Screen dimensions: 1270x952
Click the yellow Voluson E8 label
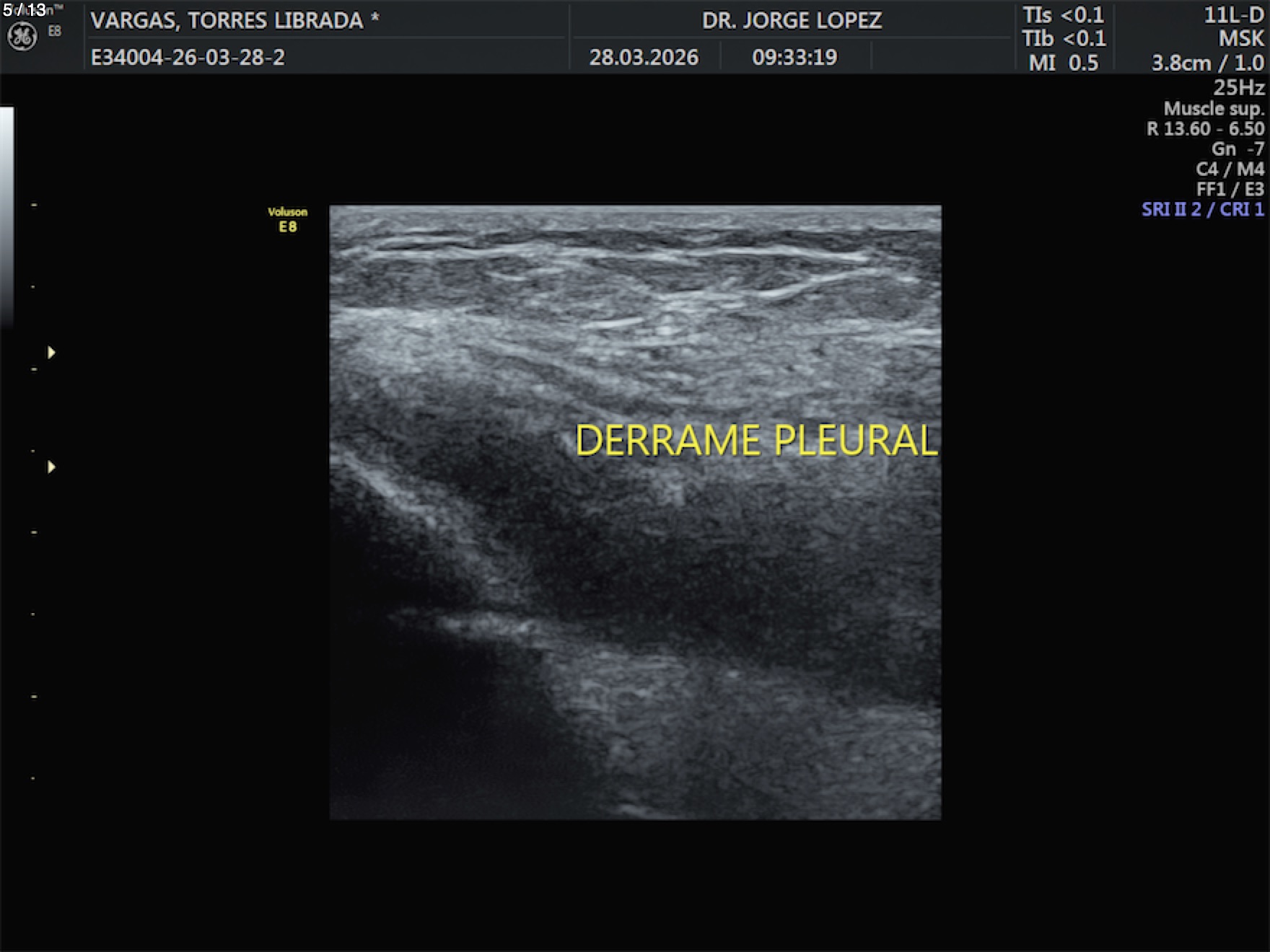click(287, 219)
